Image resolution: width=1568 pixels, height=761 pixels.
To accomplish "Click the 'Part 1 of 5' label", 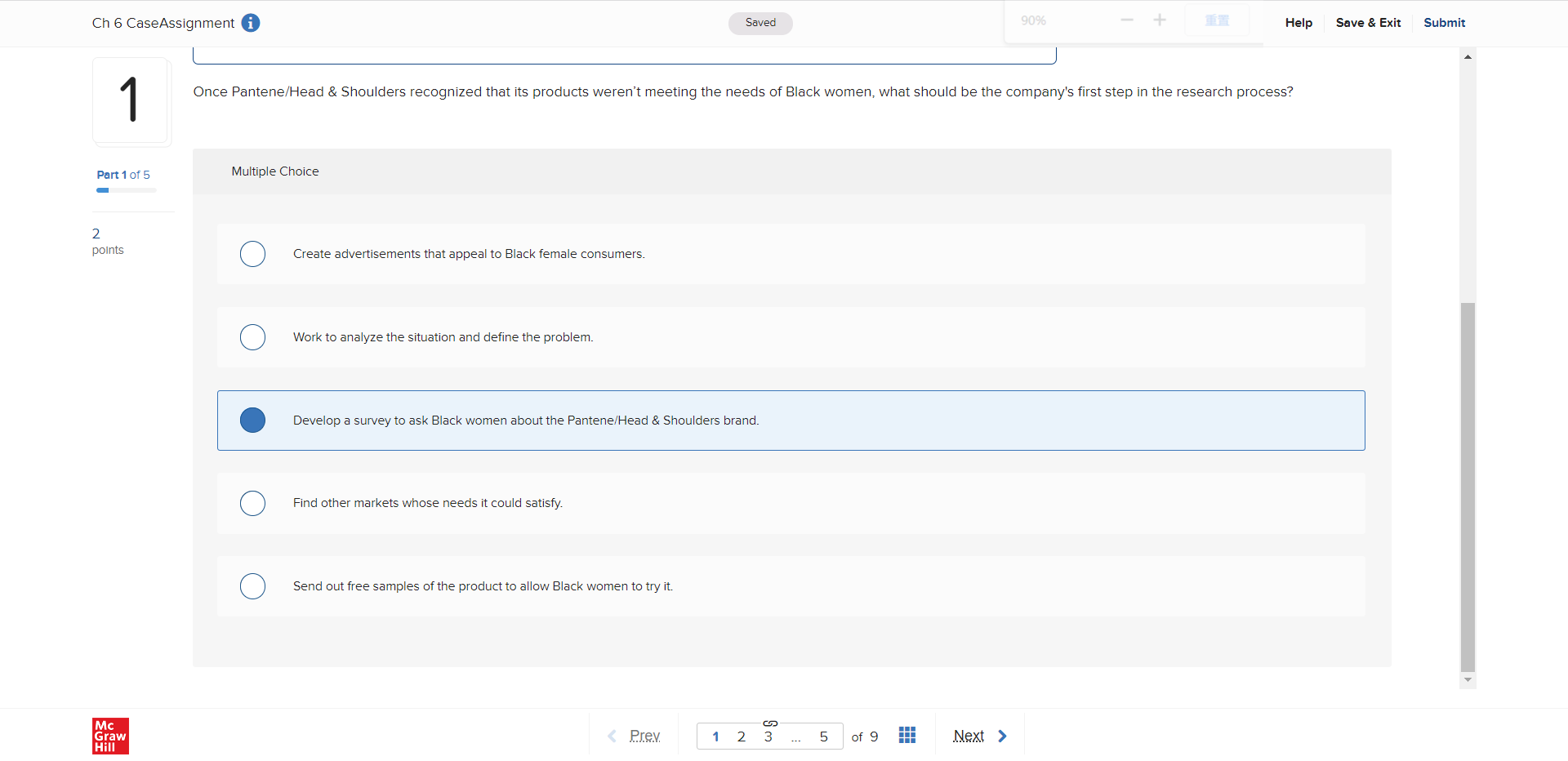I will point(123,175).
